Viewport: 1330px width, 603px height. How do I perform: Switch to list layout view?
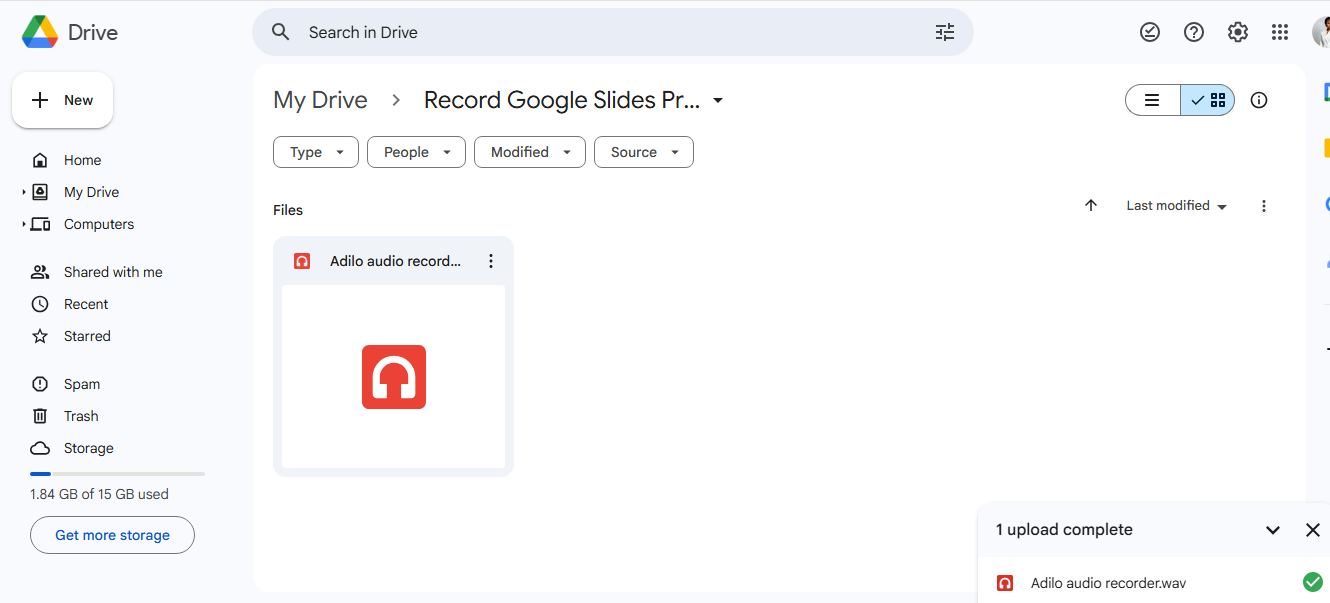[x=1153, y=100]
